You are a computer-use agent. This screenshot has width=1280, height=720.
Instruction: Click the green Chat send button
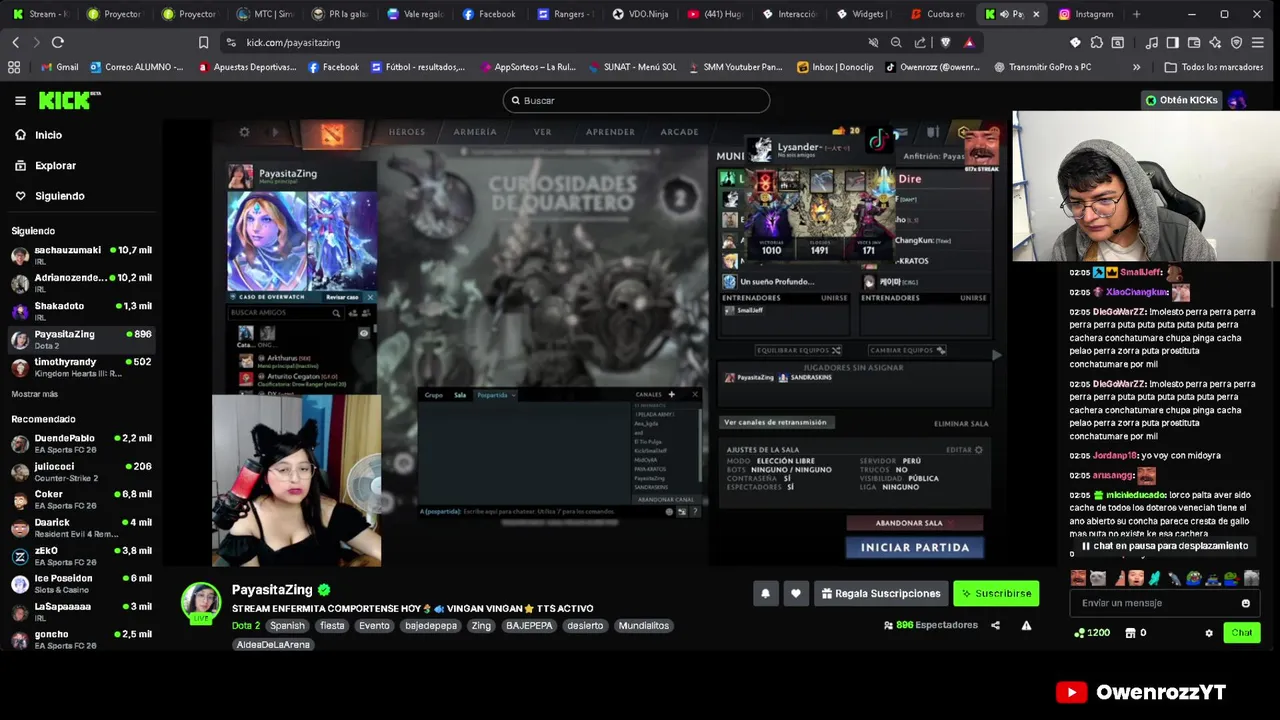(x=1242, y=633)
